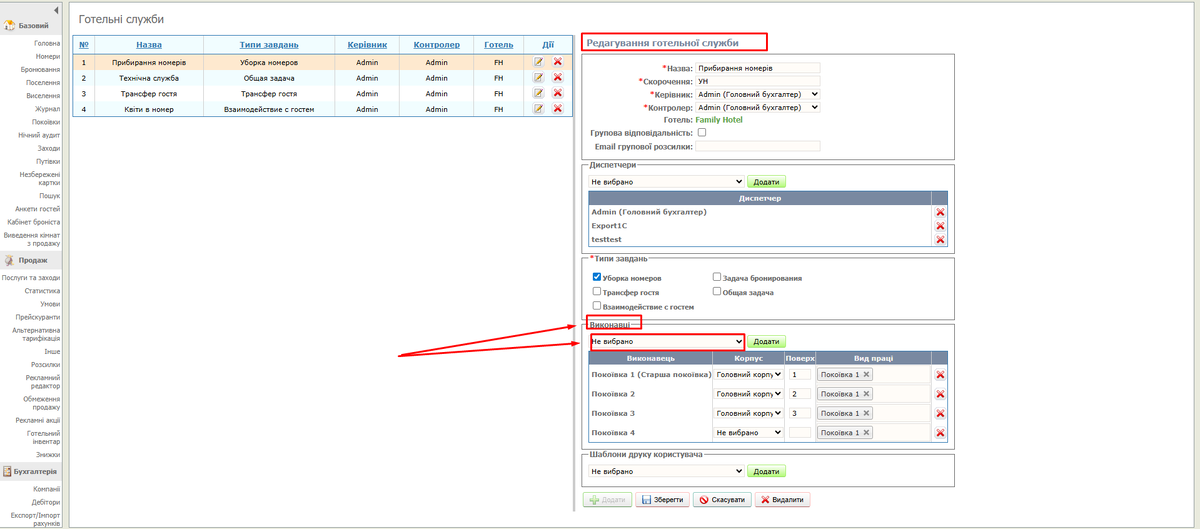This screenshot has width=1200, height=529.
Task: Remove performer Покоївка 2 via red X
Action: pyautogui.click(x=940, y=394)
